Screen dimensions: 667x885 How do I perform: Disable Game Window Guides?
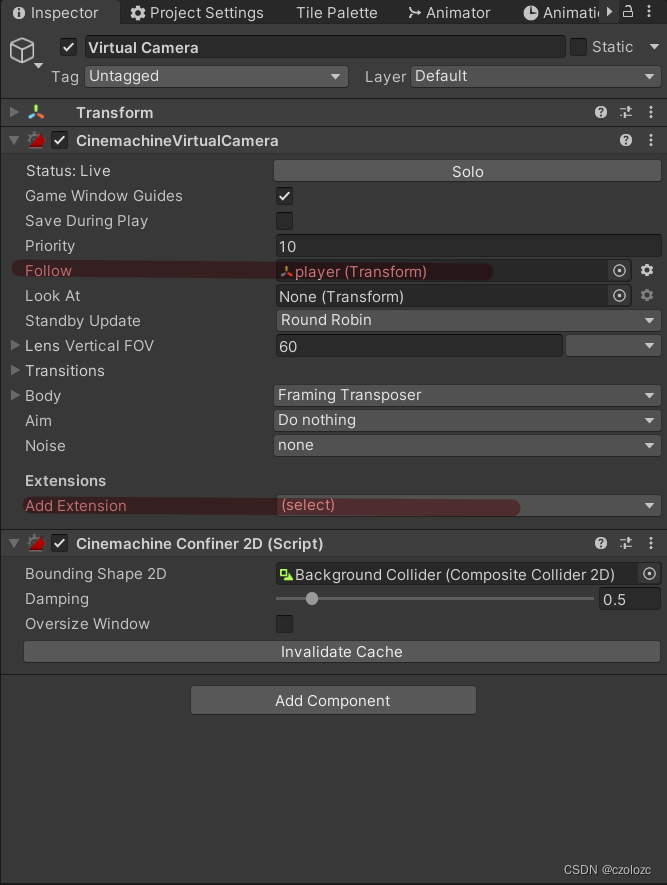284,195
